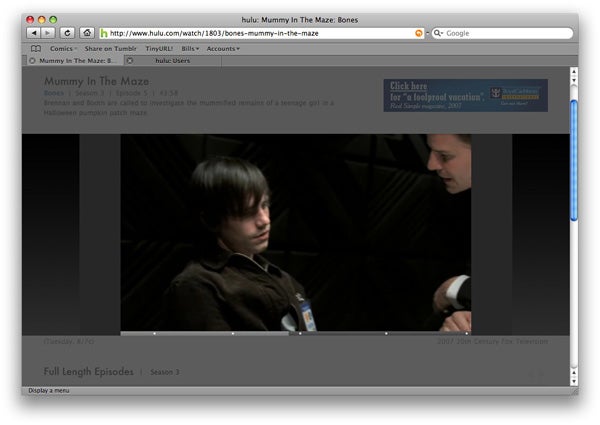Reload the page with the refresh button
This screenshot has width=600, height=425.
67,33
